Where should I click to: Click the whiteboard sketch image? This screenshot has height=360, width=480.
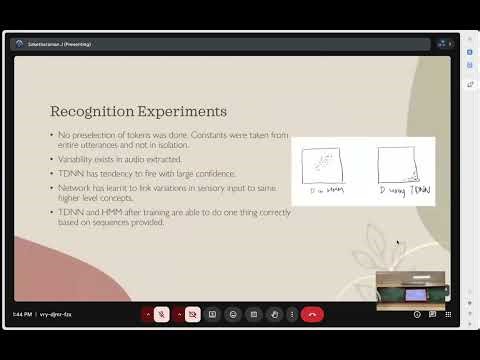[x=363, y=171]
